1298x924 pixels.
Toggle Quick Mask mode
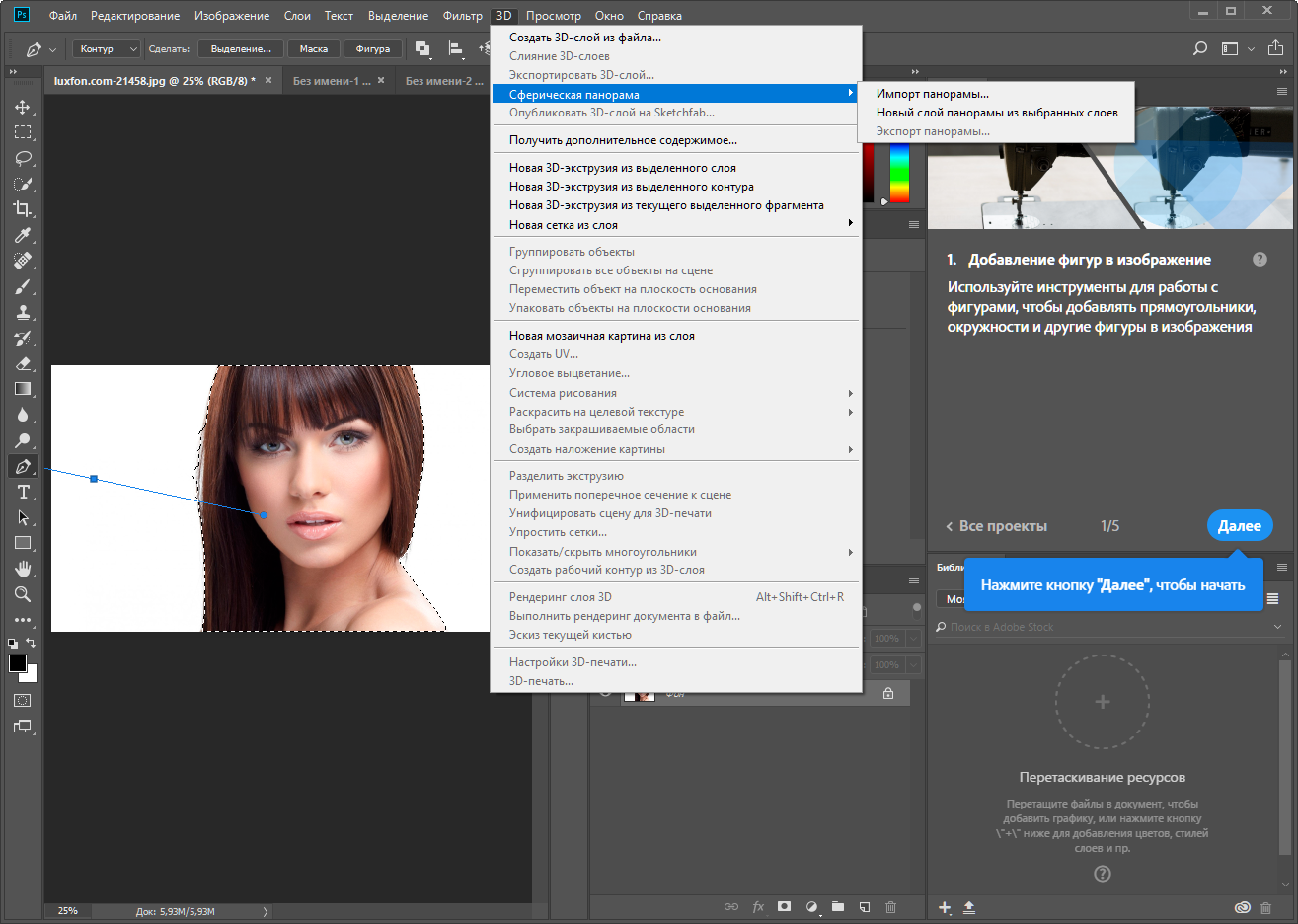coord(23,701)
